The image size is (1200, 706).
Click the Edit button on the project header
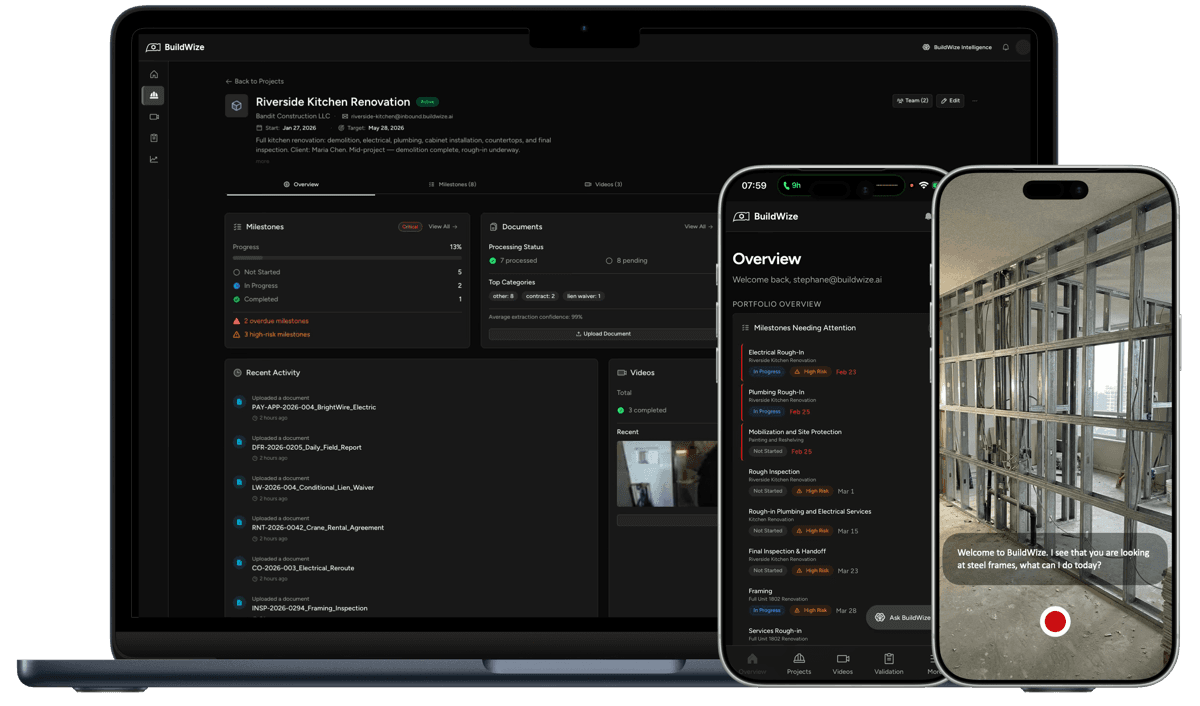click(x=949, y=100)
